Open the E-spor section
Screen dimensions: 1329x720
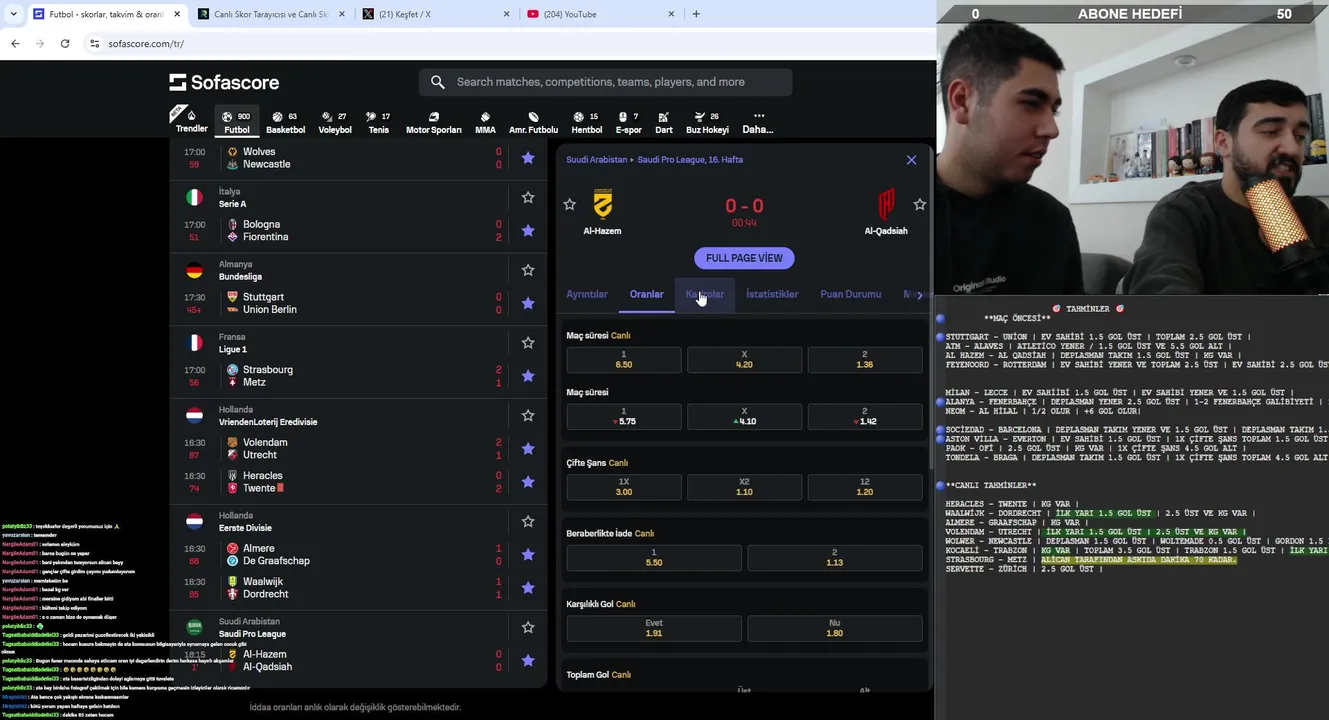click(x=629, y=121)
